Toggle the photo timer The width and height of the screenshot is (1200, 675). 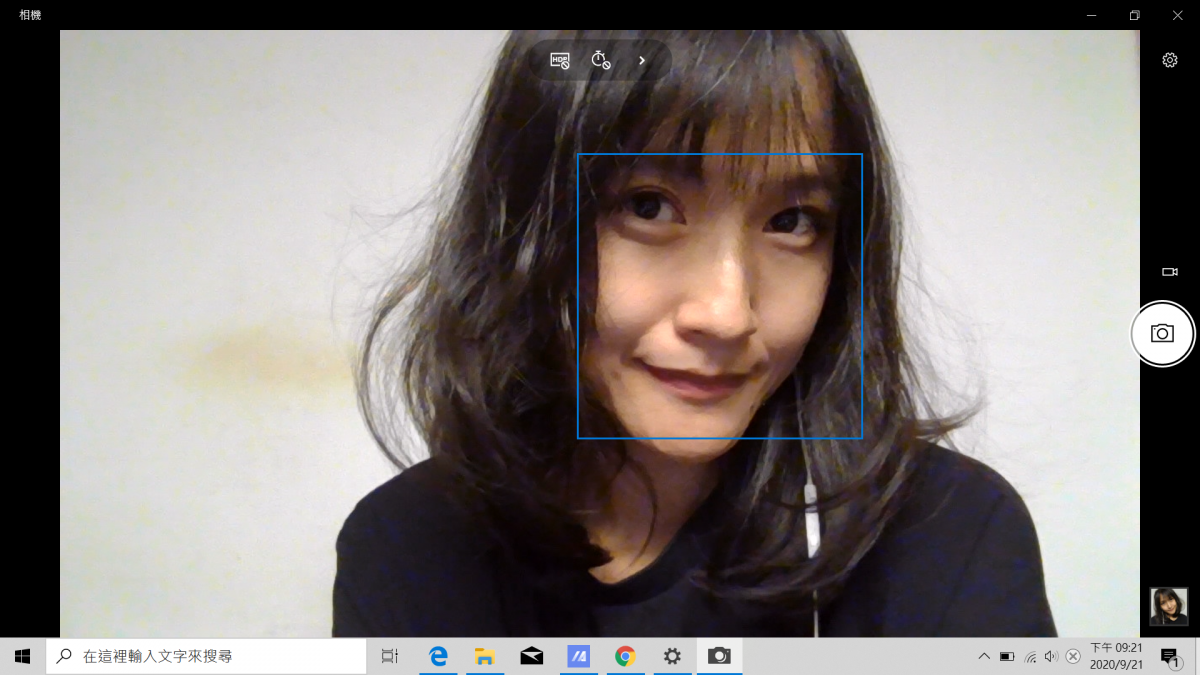click(600, 60)
